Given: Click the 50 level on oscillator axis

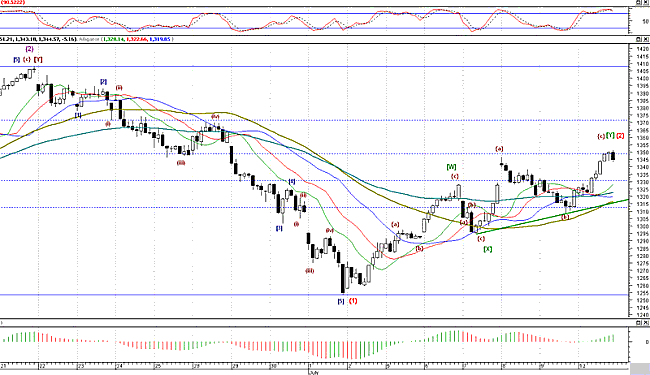Looking at the screenshot, I should point(645,21).
